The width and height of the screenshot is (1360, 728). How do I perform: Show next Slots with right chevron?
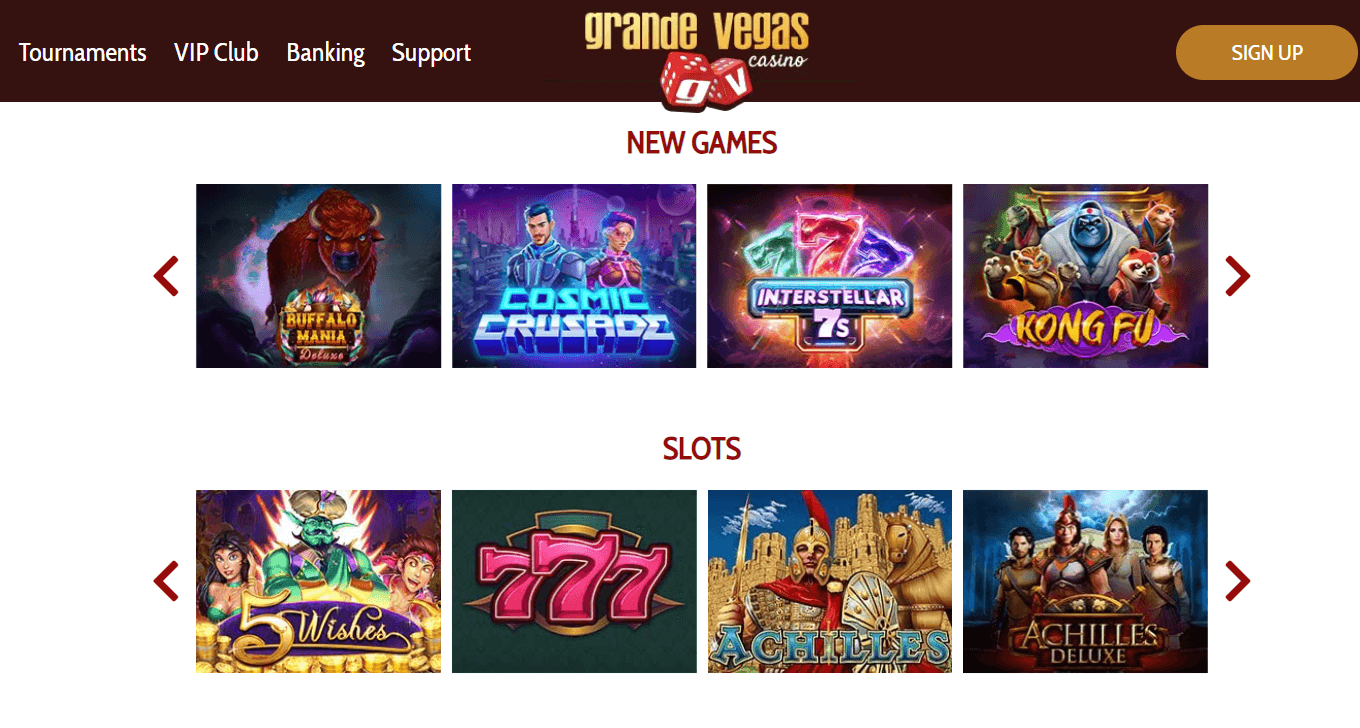tap(1238, 581)
